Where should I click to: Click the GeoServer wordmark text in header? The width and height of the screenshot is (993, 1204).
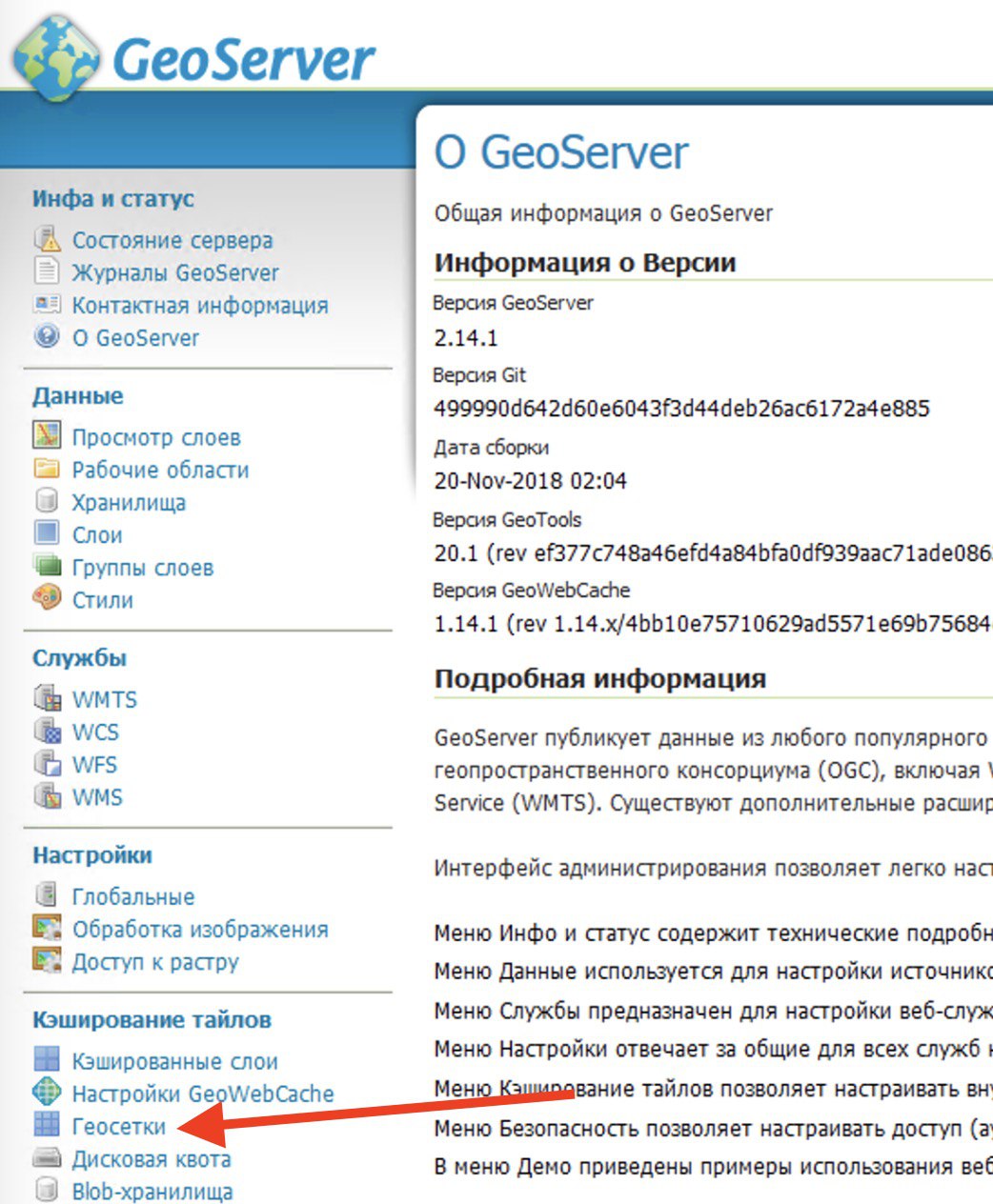[x=243, y=59]
